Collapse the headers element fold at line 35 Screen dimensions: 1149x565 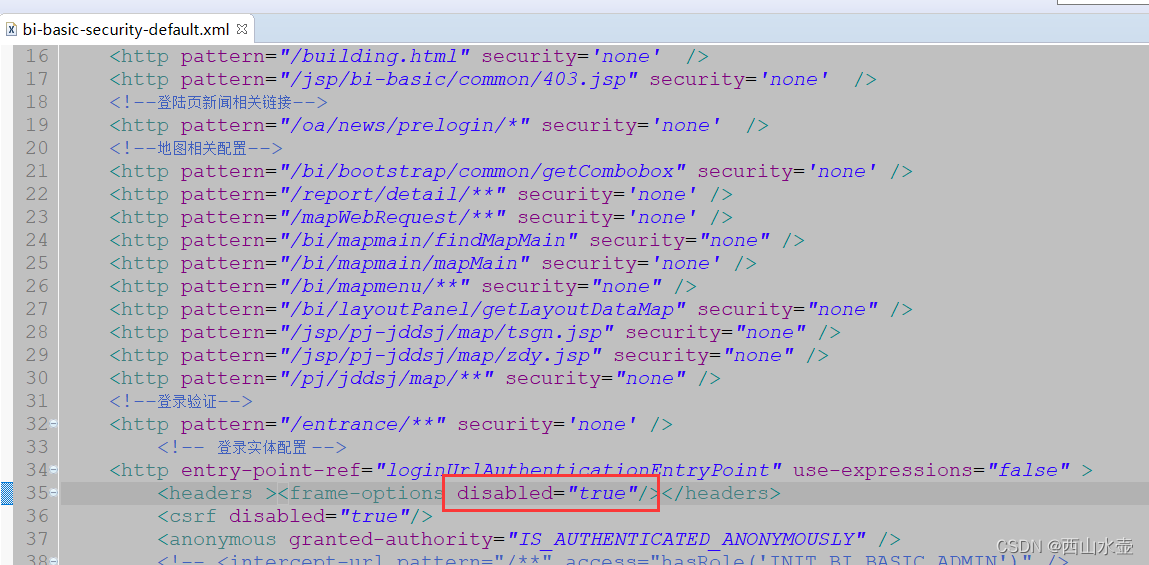click(54, 493)
